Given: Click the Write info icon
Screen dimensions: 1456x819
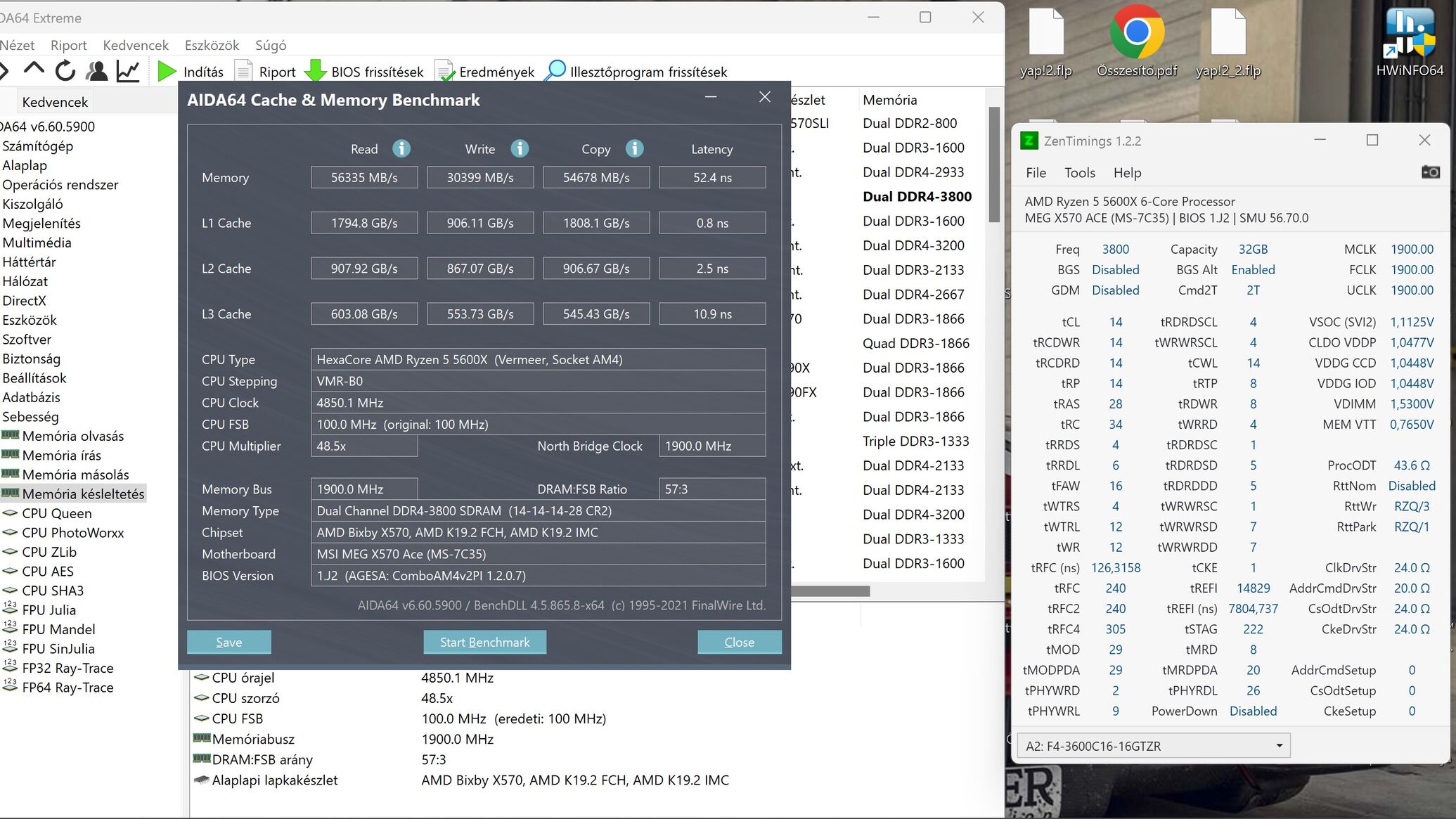Looking at the screenshot, I should [520, 148].
